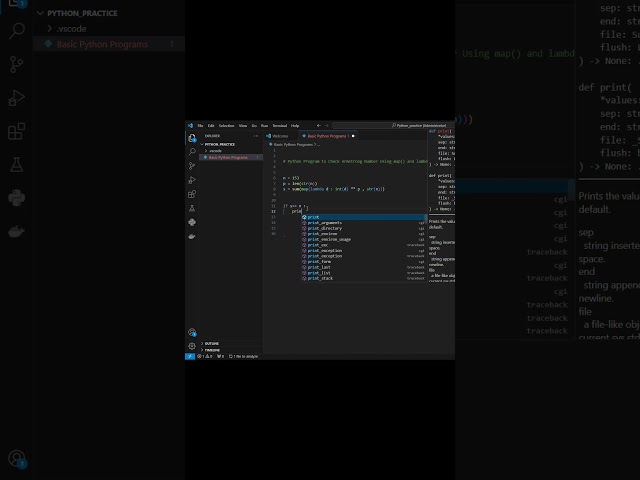Screen dimensions: 640x480
Task: Open the Testing flask view
Action: 192,208
